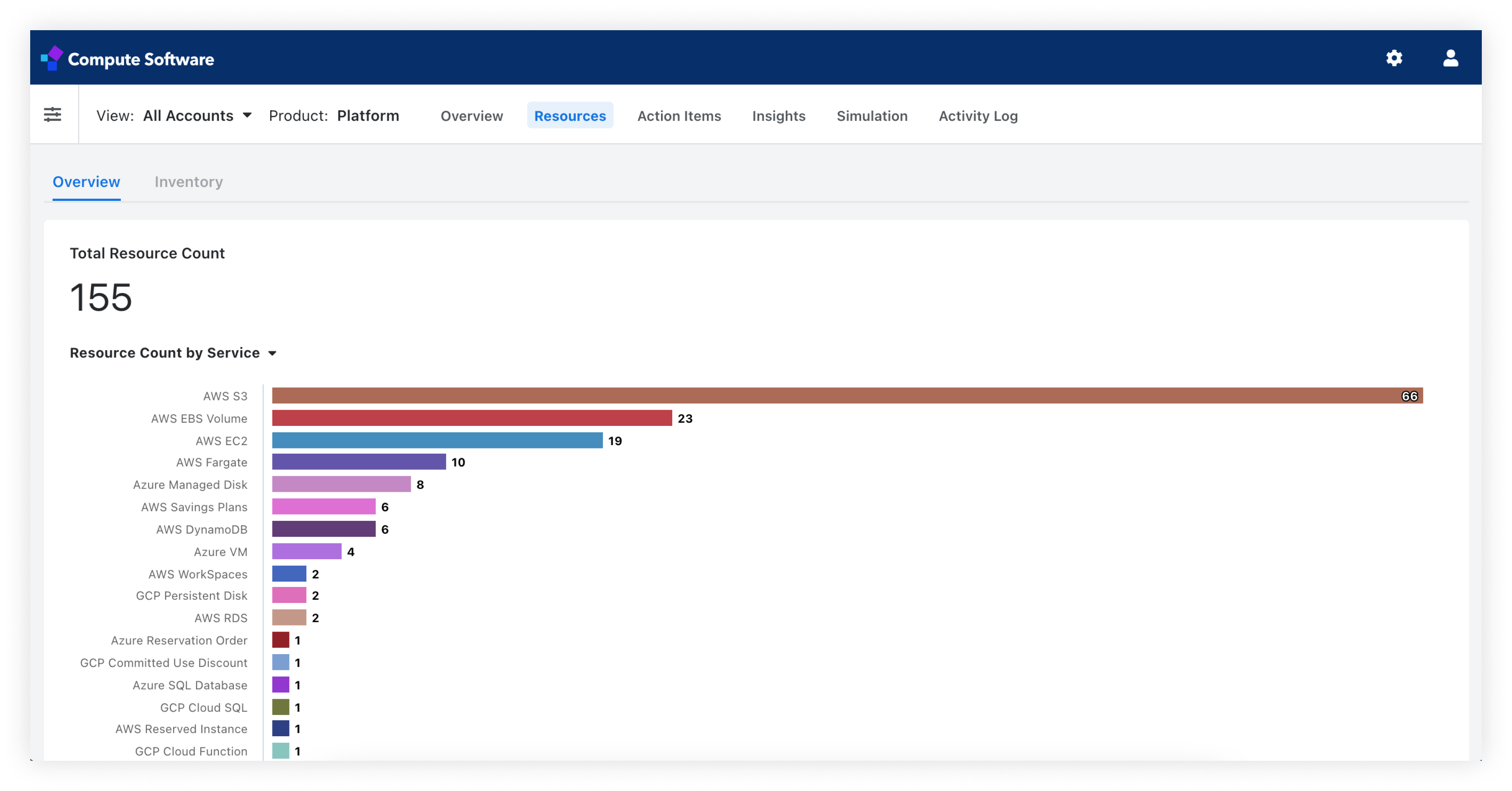Click the GCP Cloud Function bar
The width and height of the screenshot is (1512, 791).
click(281, 750)
